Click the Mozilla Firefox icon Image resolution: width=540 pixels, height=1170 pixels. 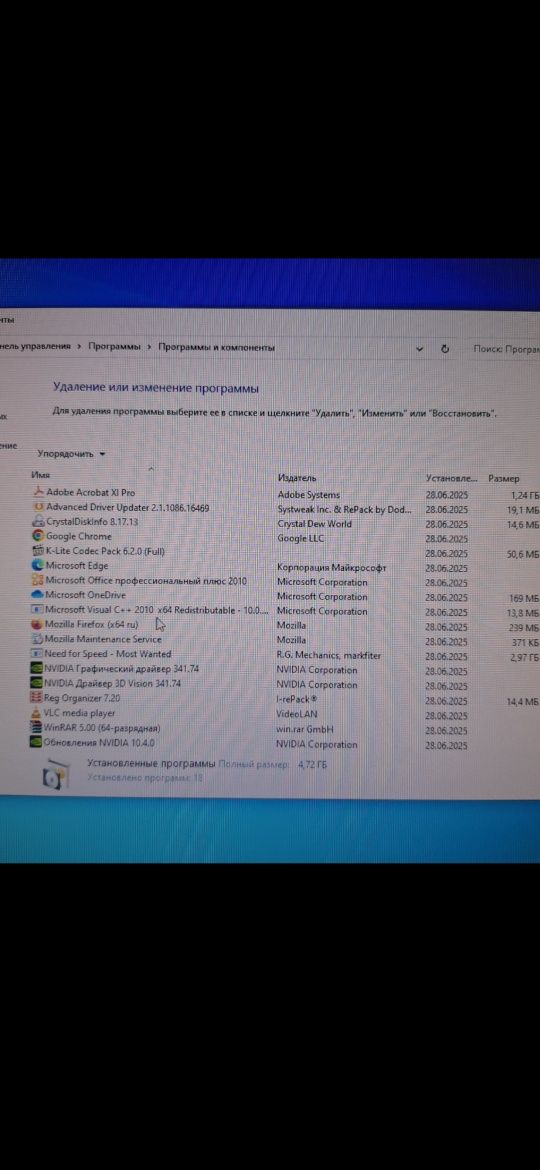39,625
